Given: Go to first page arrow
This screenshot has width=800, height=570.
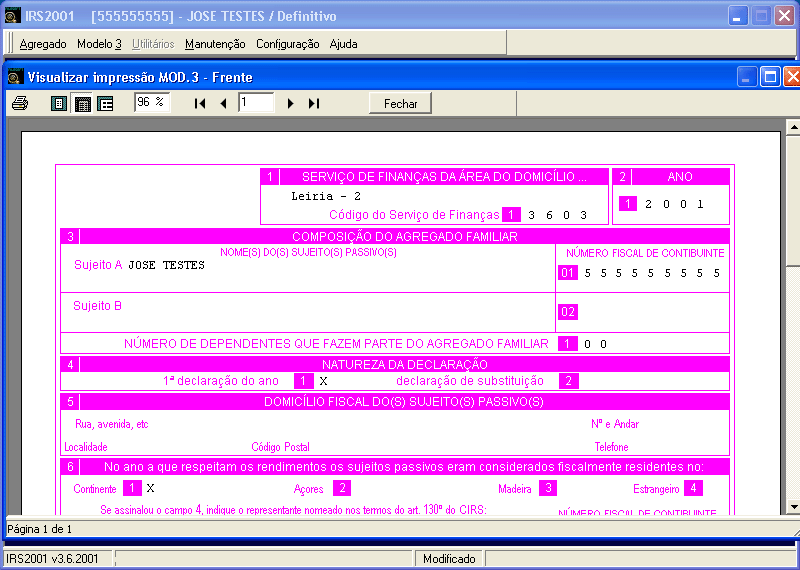Looking at the screenshot, I should [200, 104].
